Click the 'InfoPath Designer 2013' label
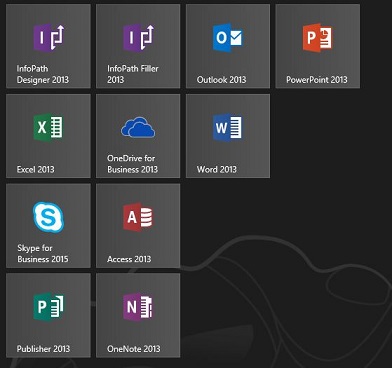Image resolution: width=392 pixels, height=368 pixels. coord(43,74)
